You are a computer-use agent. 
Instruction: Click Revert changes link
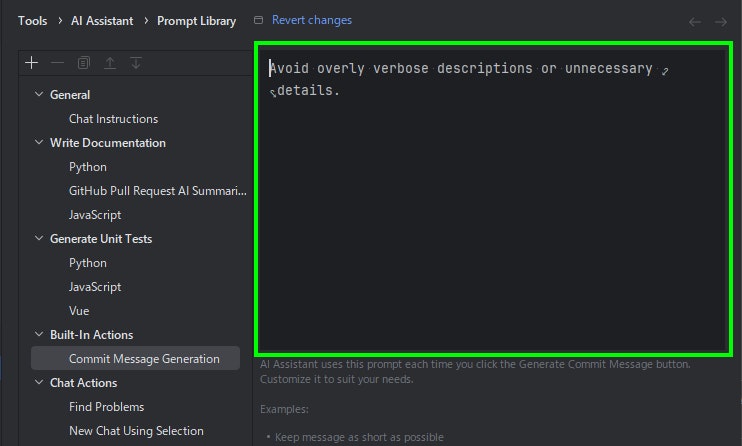point(312,20)
